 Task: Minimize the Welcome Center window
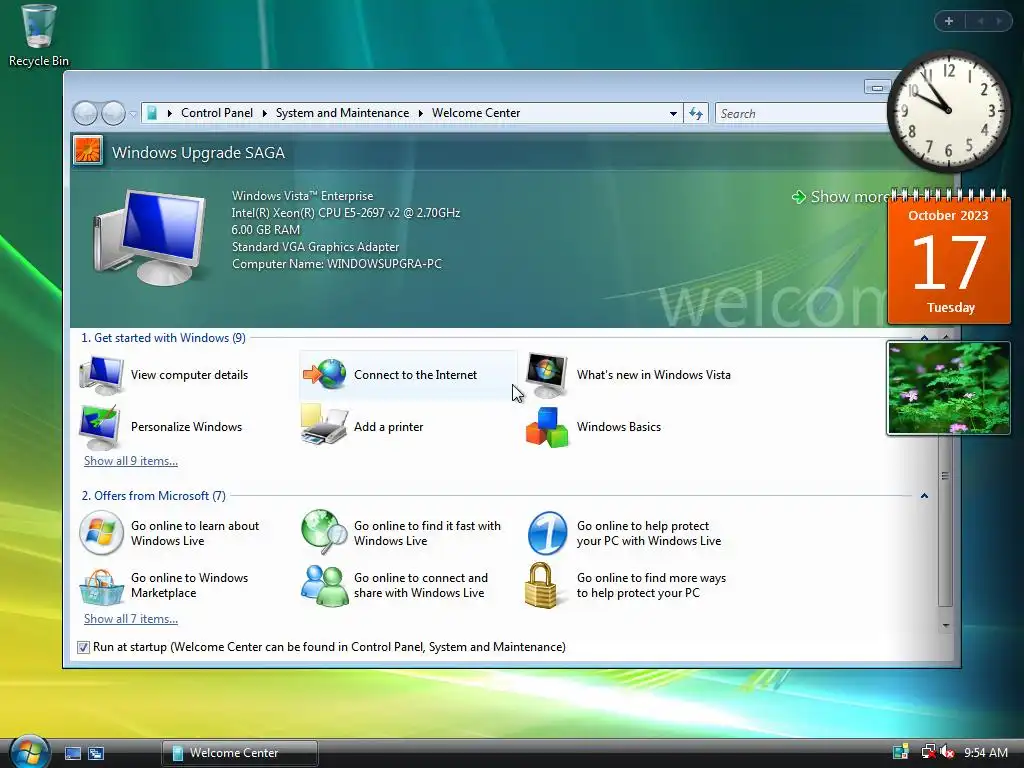tap(877, 88)
